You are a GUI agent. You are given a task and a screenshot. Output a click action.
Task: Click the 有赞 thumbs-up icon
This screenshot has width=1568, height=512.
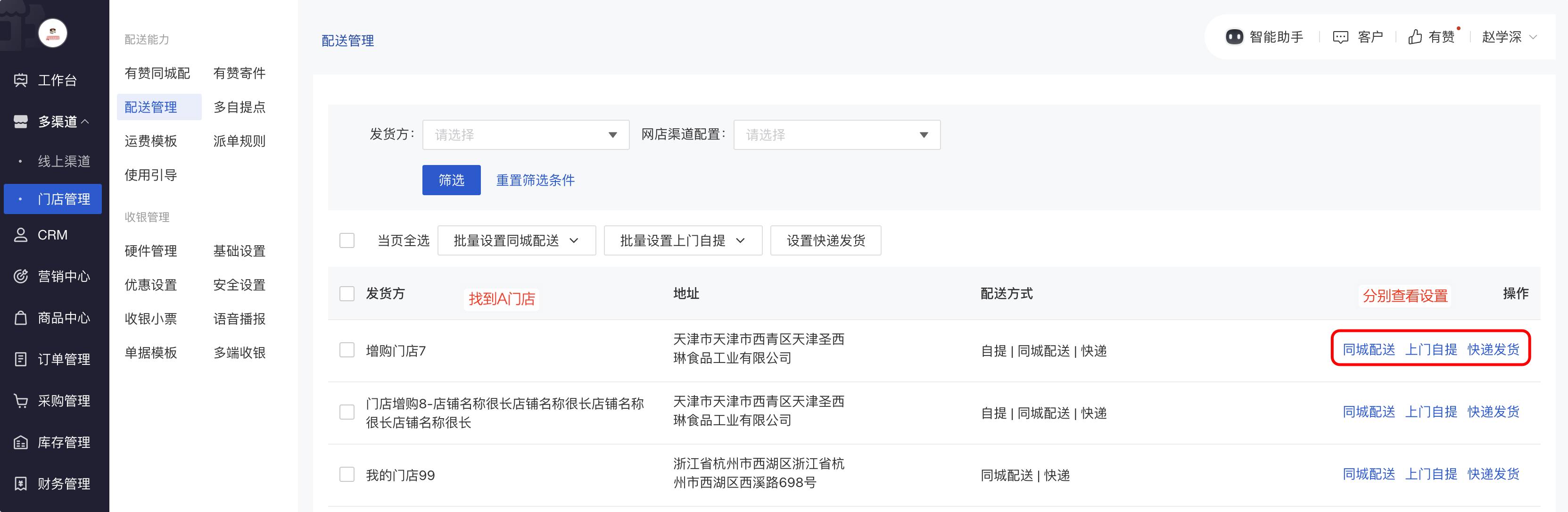[1415, 37]
